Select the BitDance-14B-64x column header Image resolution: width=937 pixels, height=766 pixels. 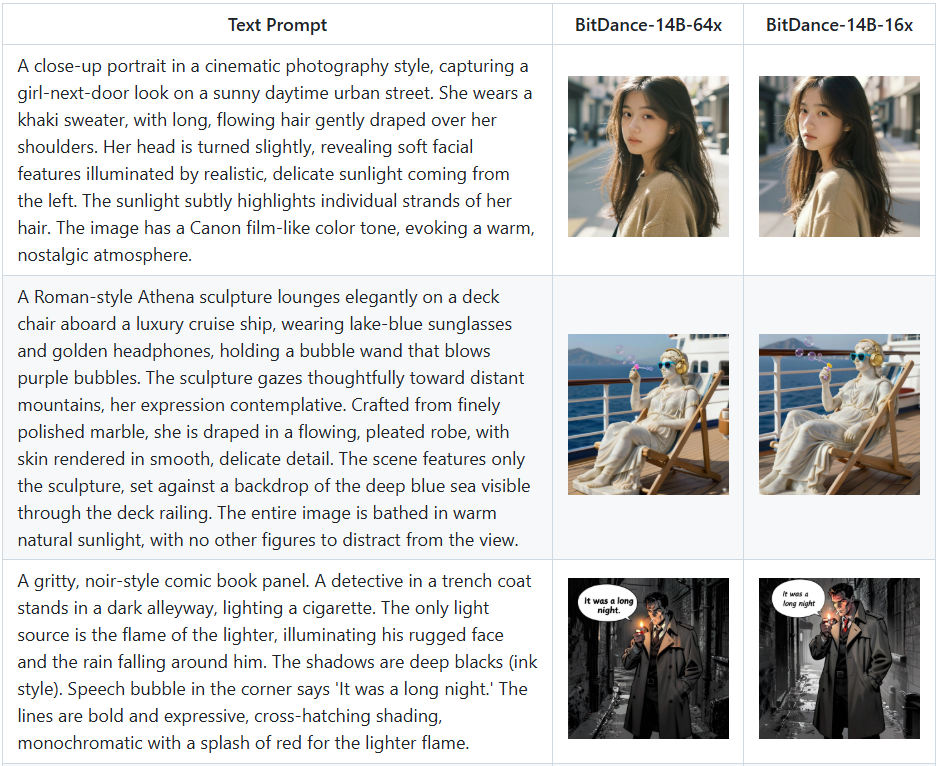[x=648, y=25]
